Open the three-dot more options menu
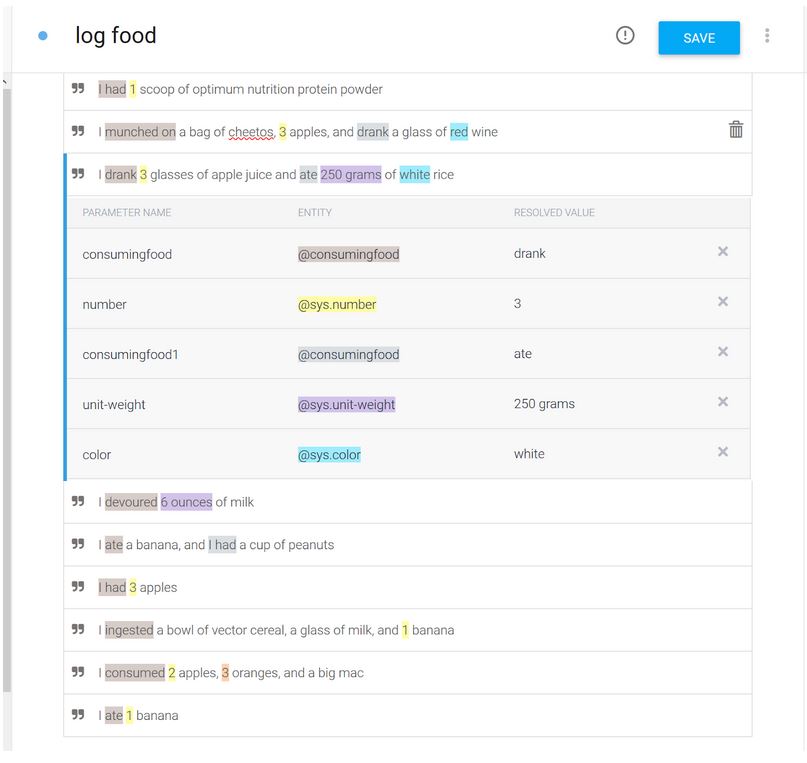The height and width of the screenshot is (763, 807). [x=767, y=36]
